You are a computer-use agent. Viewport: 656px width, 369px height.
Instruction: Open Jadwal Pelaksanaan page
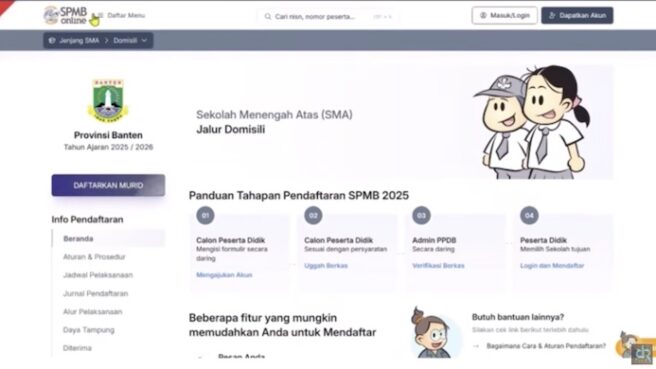pyautogui.click(x=98, y=275)
